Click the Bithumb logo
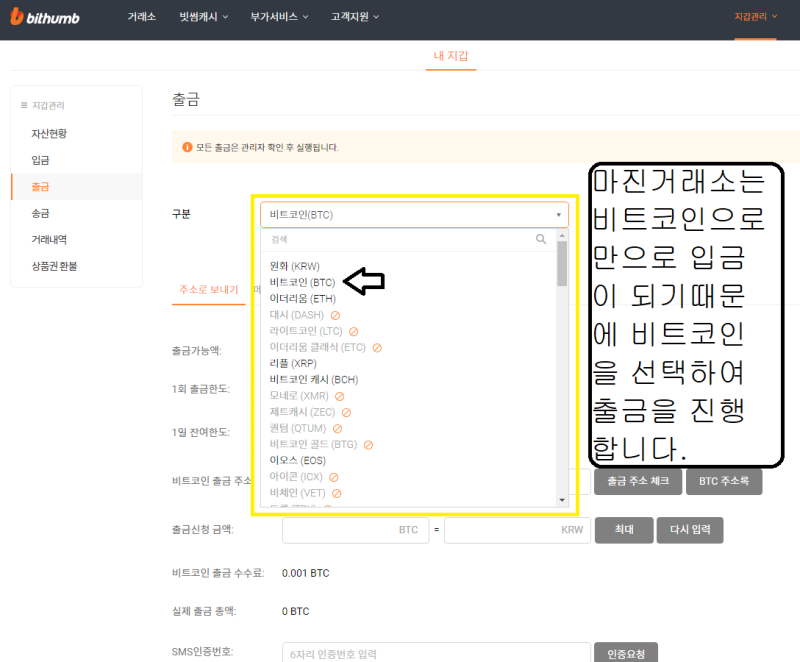 click(x=44, y=16)
